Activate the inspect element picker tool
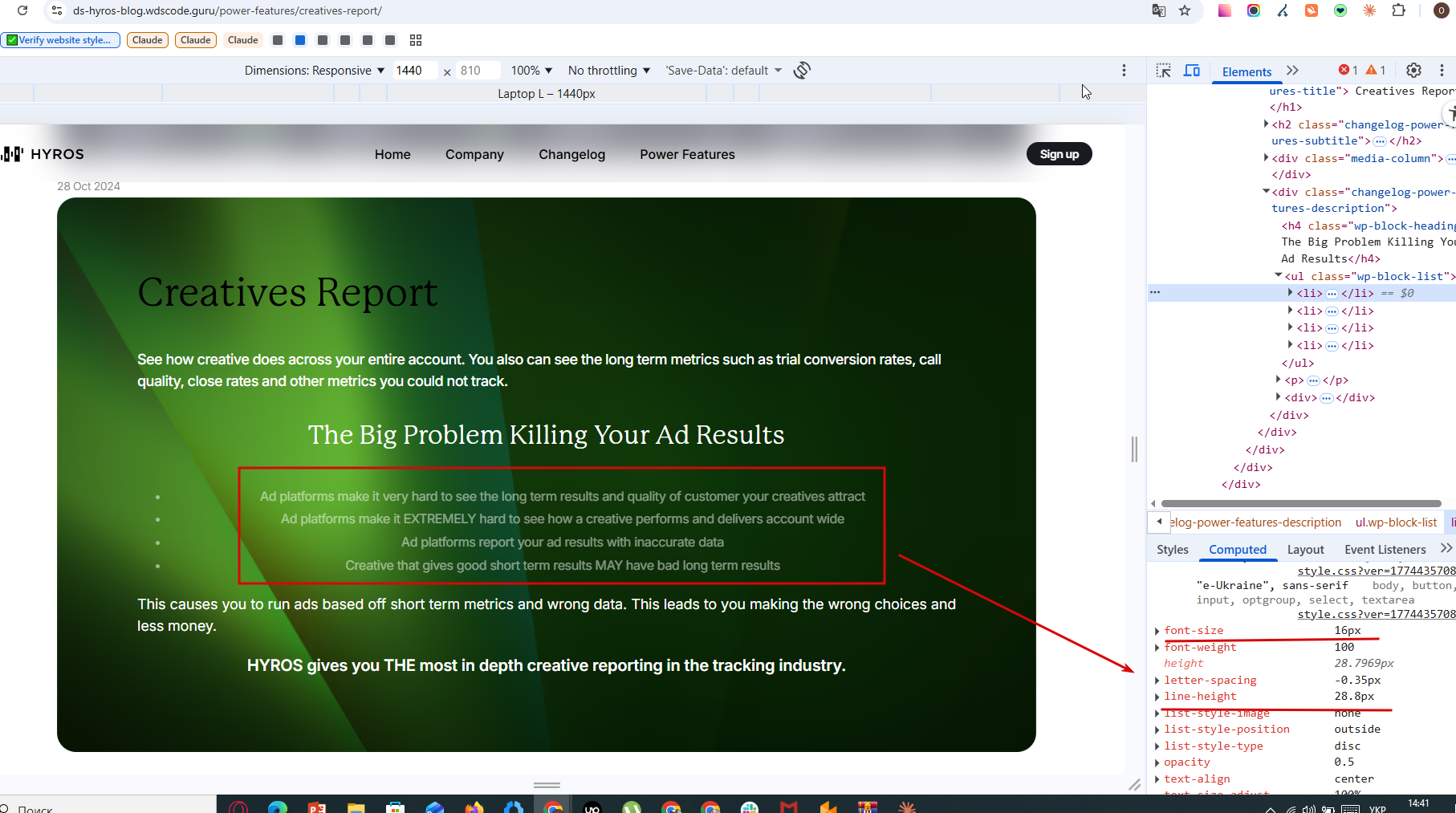Image resolution: width=1456 pixels, height=813 pixels. (1164, 71)
